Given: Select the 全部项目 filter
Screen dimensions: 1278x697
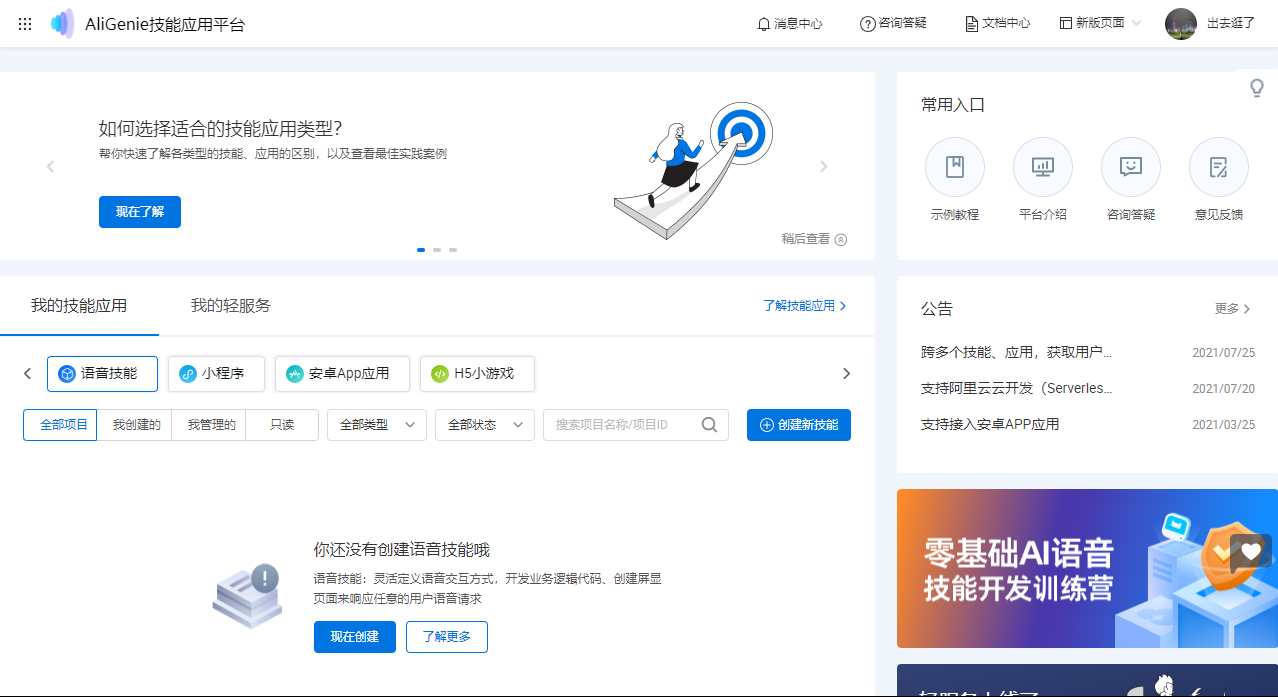Looking at the screenshot, I should pos(60,425).
